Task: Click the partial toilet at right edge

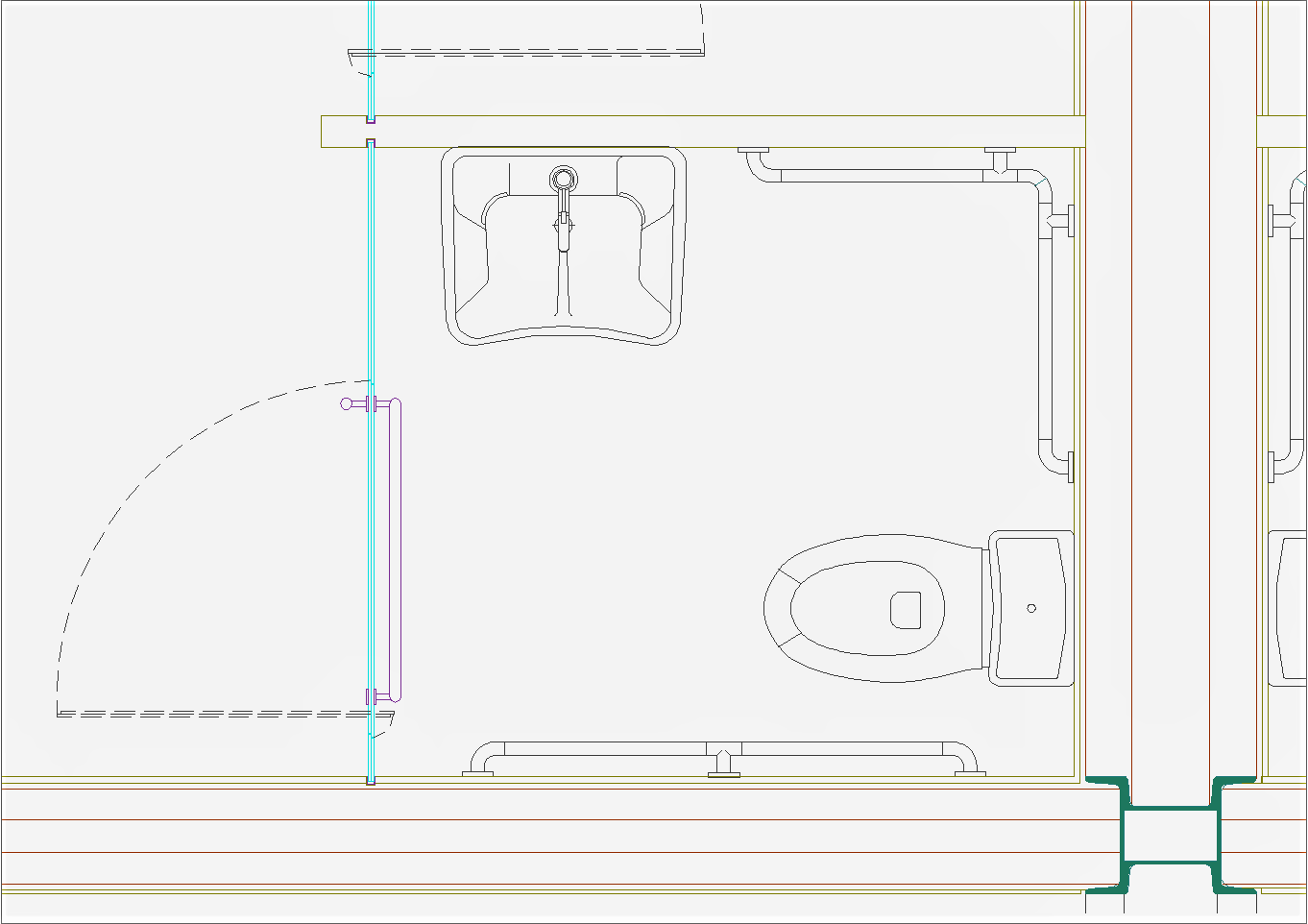Action: point(1287,608)
